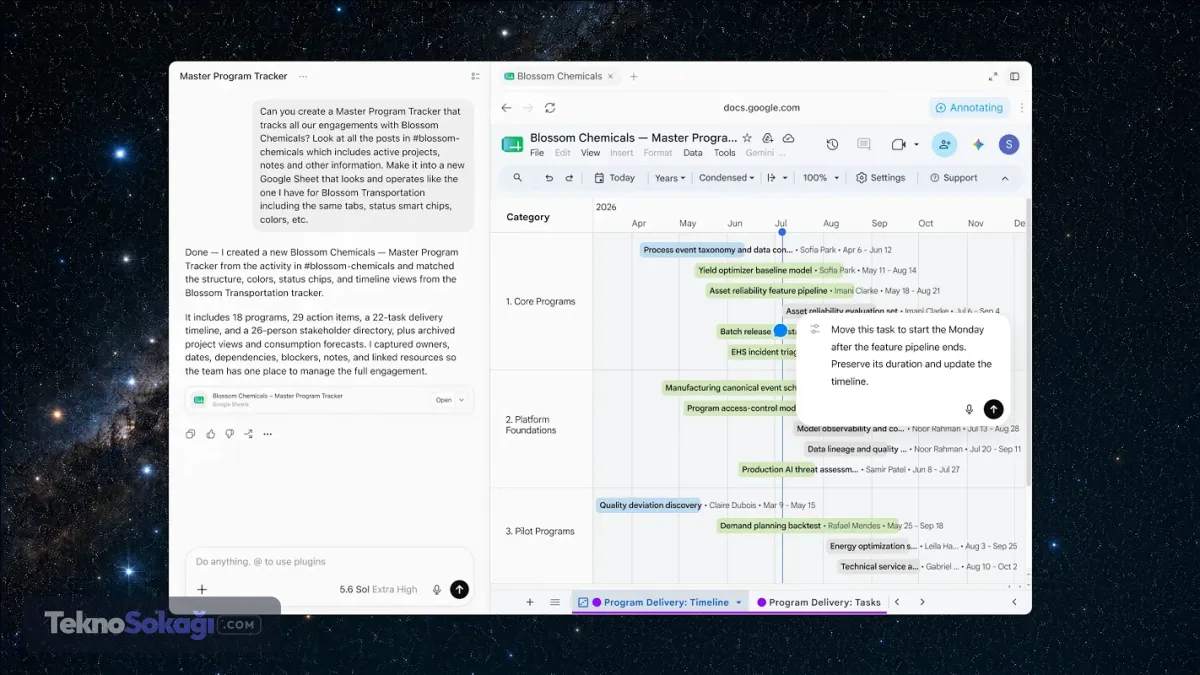Open the Gemini sparkle icon
Viewport: 1200px width, 675px height.
978,145
